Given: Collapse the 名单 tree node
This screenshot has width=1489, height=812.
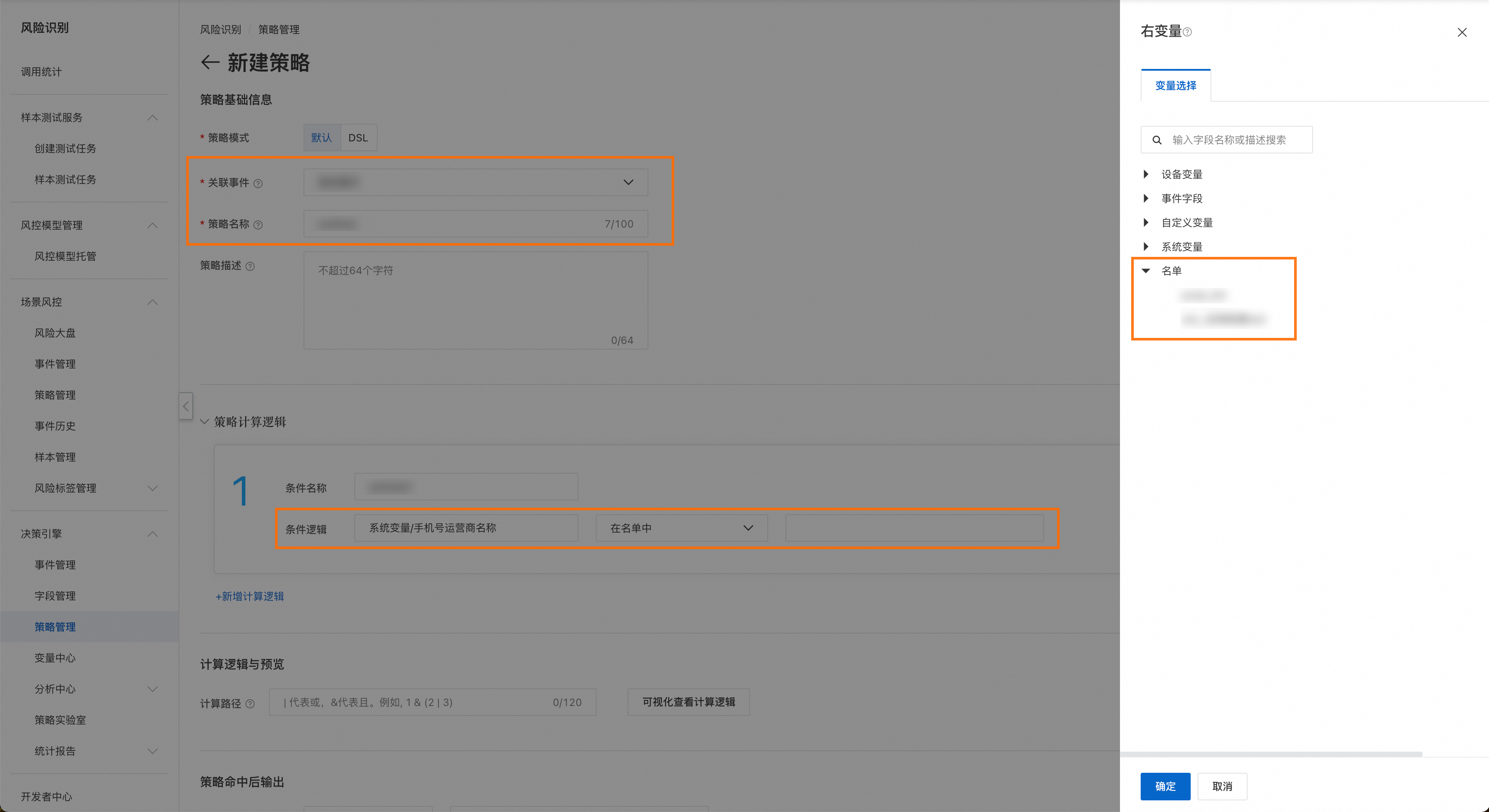Looking at the screenshot, I should (x=1146, y=271).
